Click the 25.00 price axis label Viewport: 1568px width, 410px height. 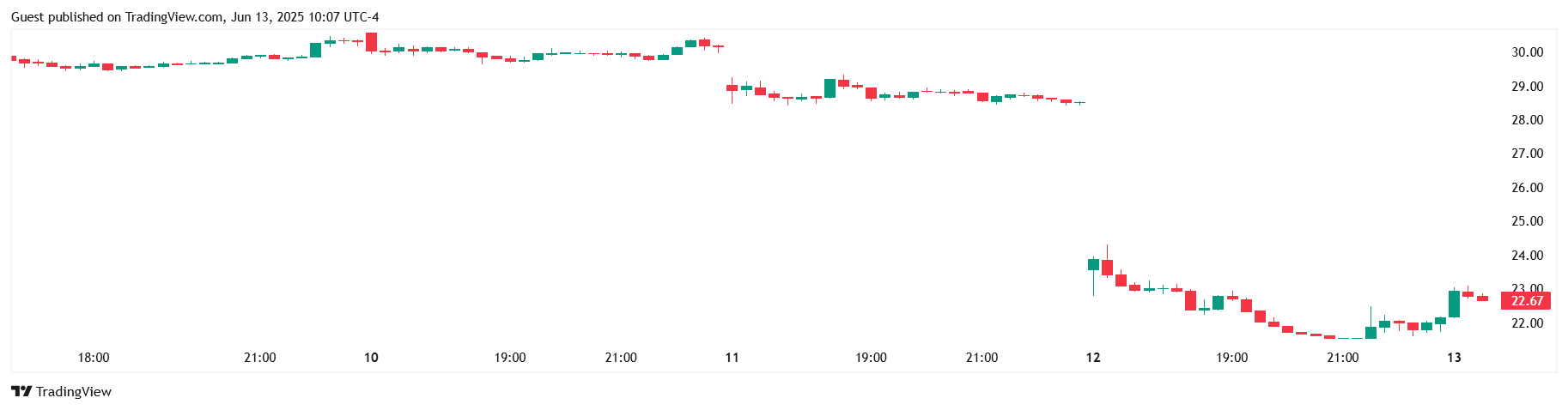pyautogui.click(x=1527, y=221)
